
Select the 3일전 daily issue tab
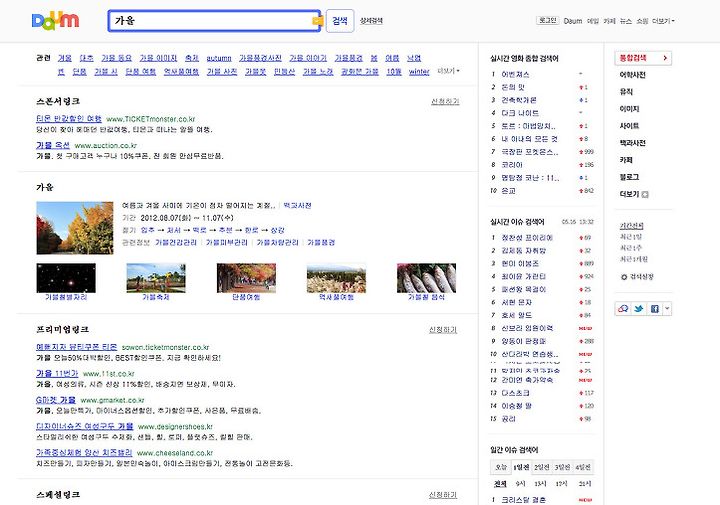coord(562,467)
